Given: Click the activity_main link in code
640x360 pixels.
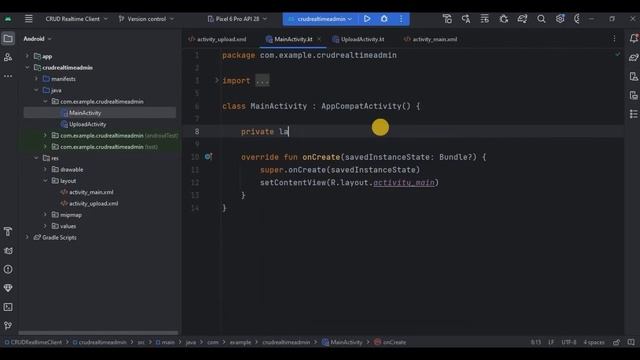Looking at the screenshot, I should [x=404, y=182].
